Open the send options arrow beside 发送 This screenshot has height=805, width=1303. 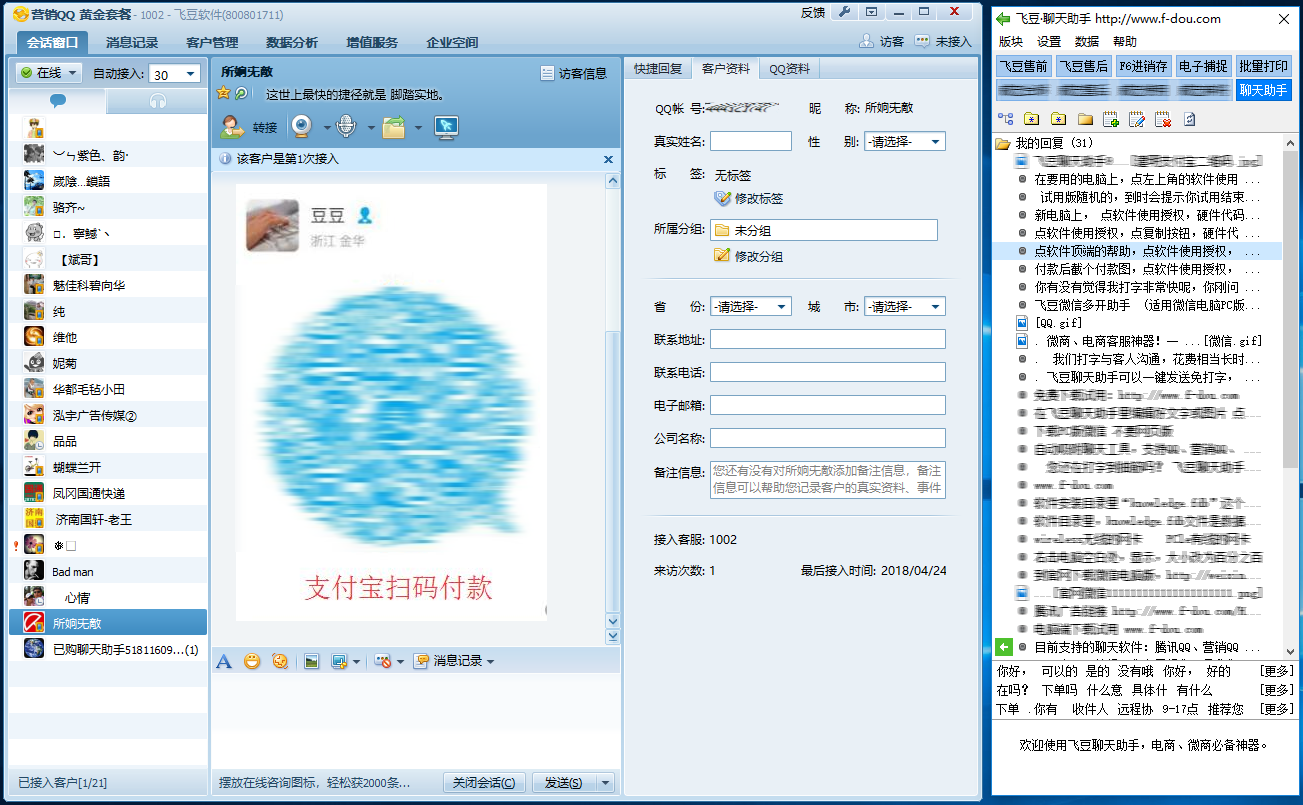click(604, 783)
